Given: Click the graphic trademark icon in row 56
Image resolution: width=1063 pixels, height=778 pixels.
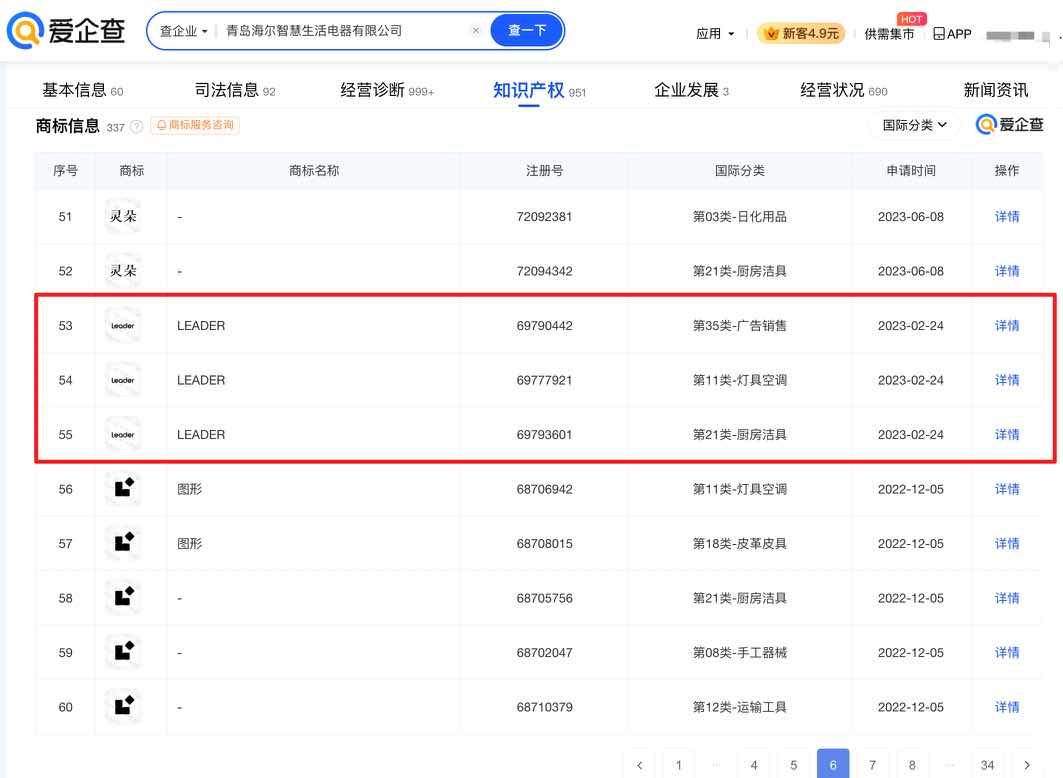Looking at the screenshot, I should 123,489.
